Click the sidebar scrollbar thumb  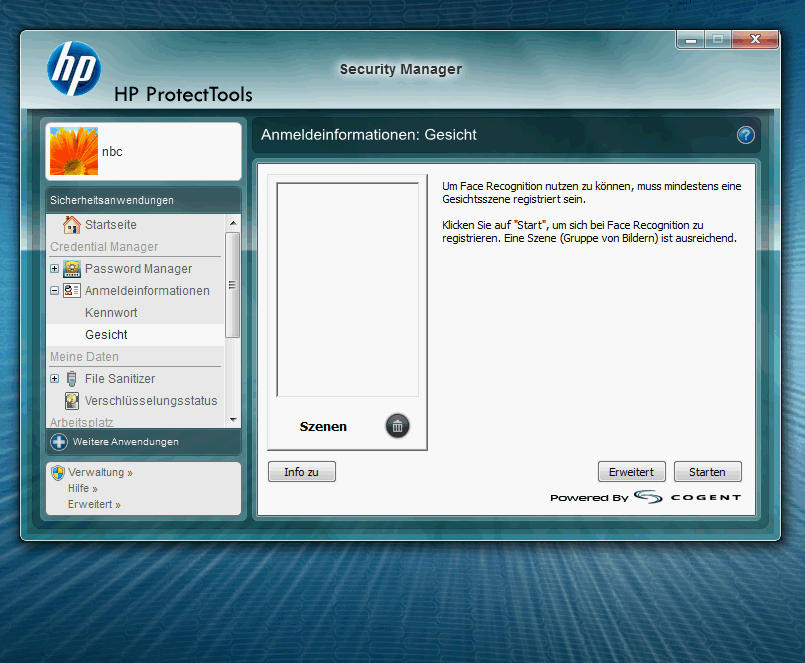(x=233, y=285)
